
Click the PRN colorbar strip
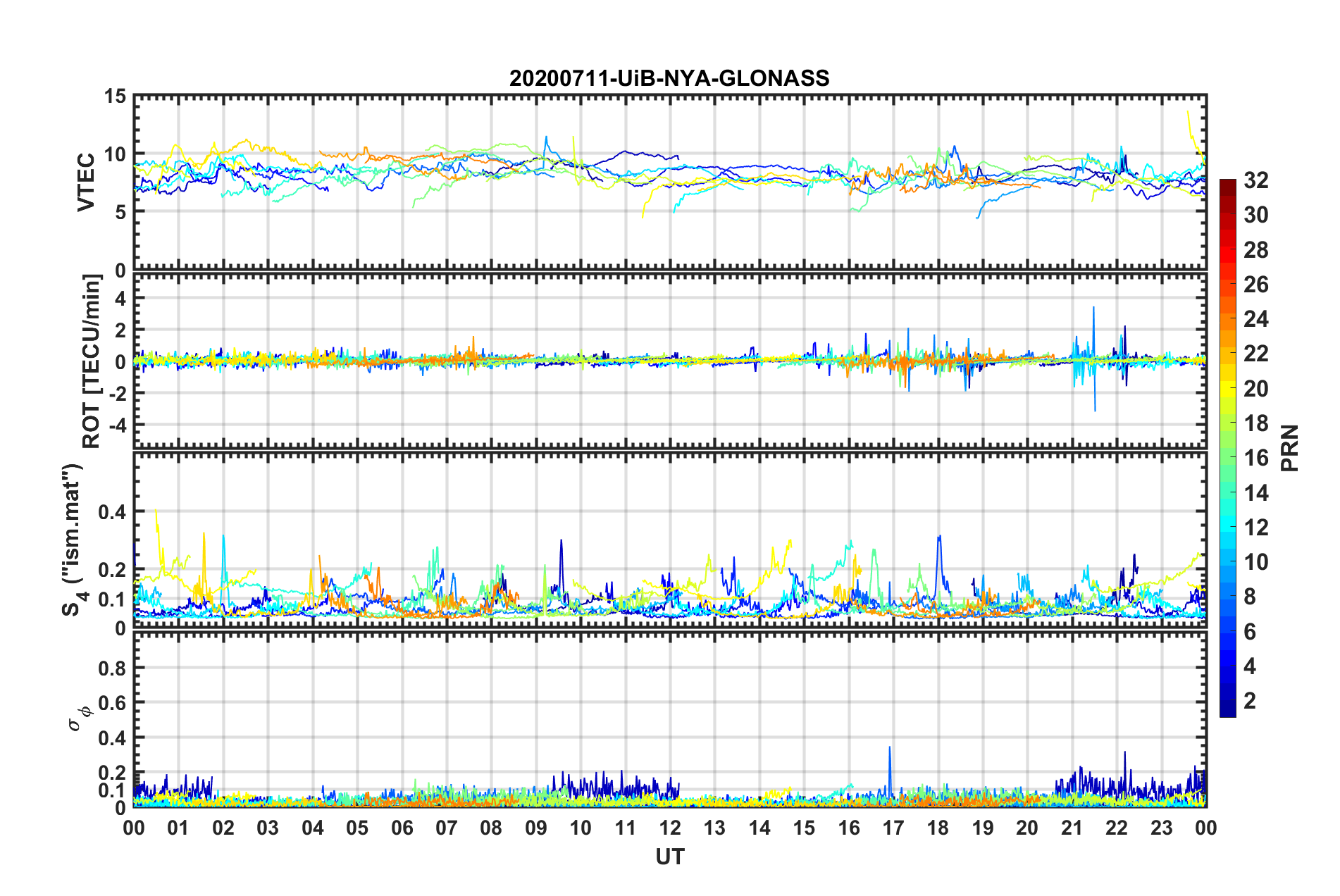tap(1227, 448)
